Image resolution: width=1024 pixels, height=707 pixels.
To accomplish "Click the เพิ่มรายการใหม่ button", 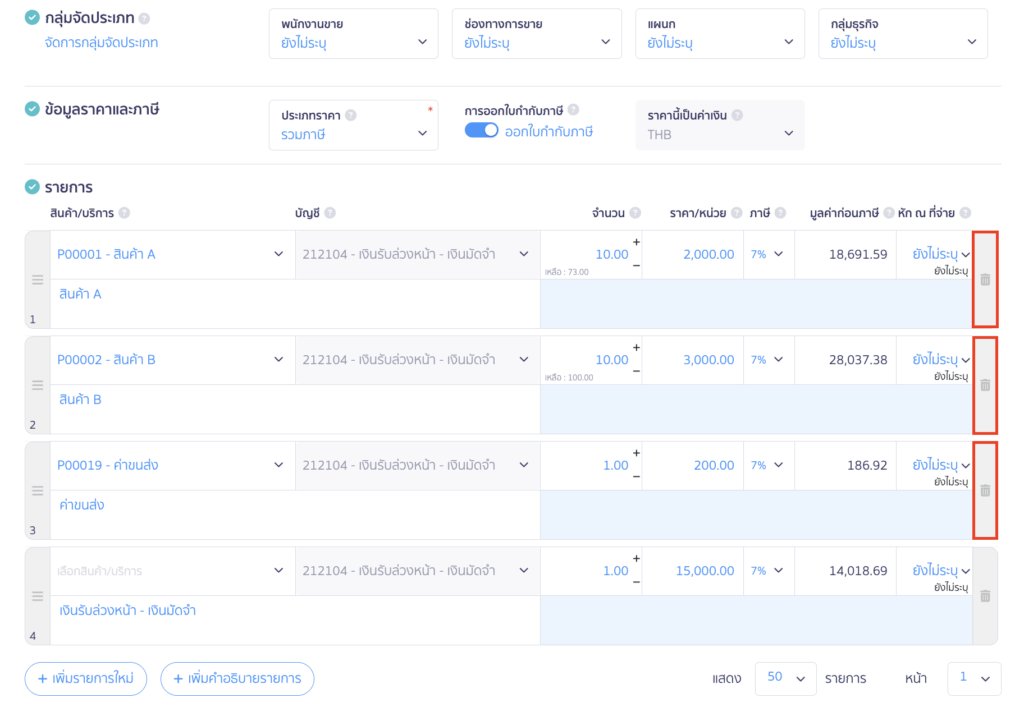I will 86,679.
